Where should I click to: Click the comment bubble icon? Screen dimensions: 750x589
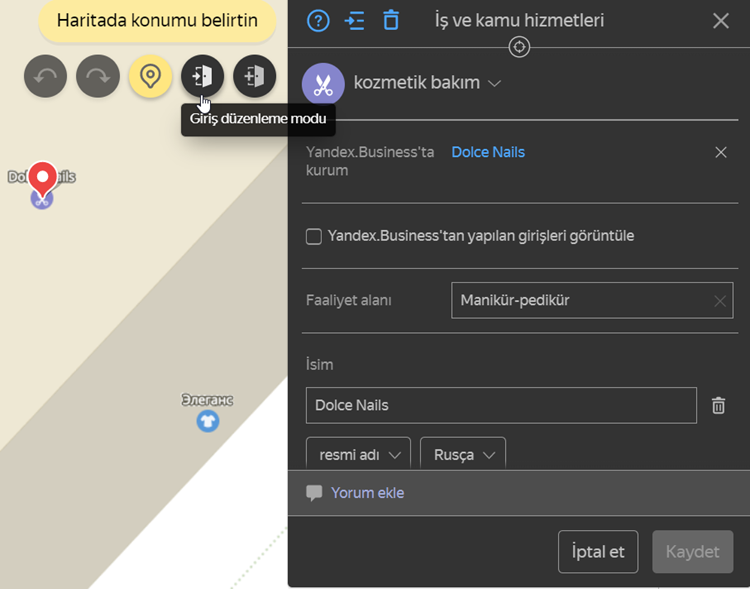[x=314, y=493]
